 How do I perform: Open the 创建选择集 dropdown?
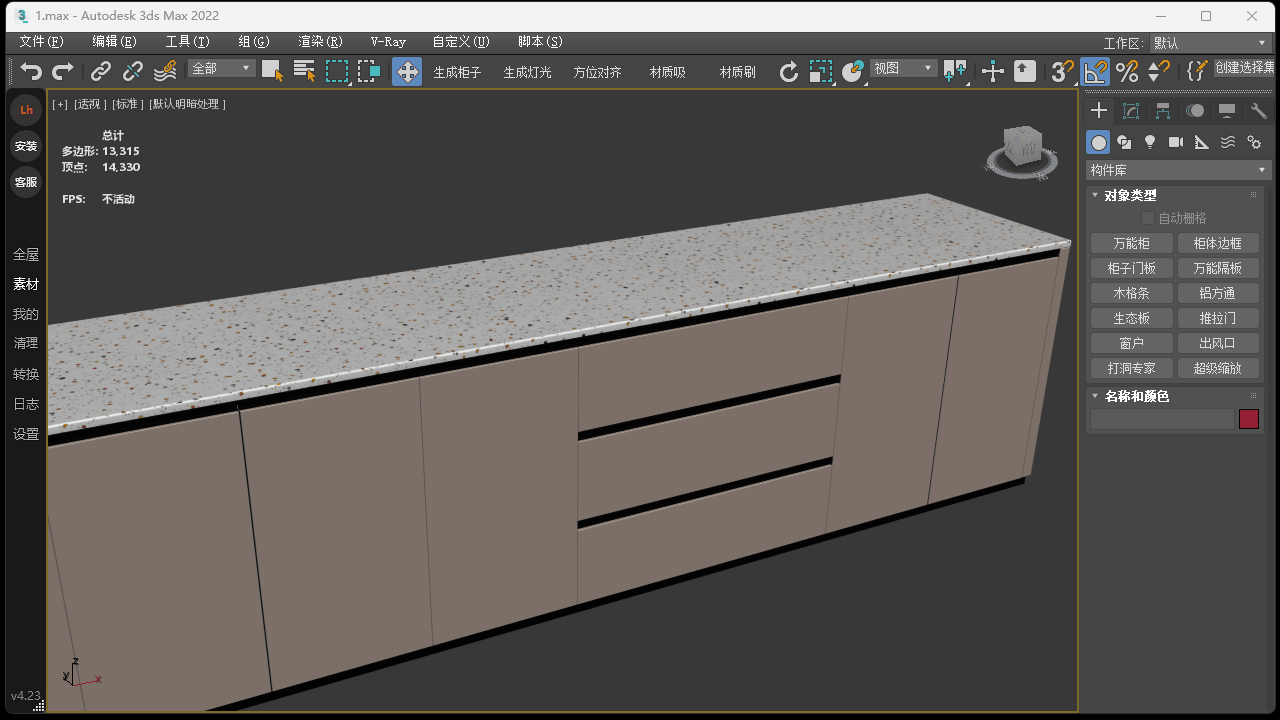(x=1245, y=68)
